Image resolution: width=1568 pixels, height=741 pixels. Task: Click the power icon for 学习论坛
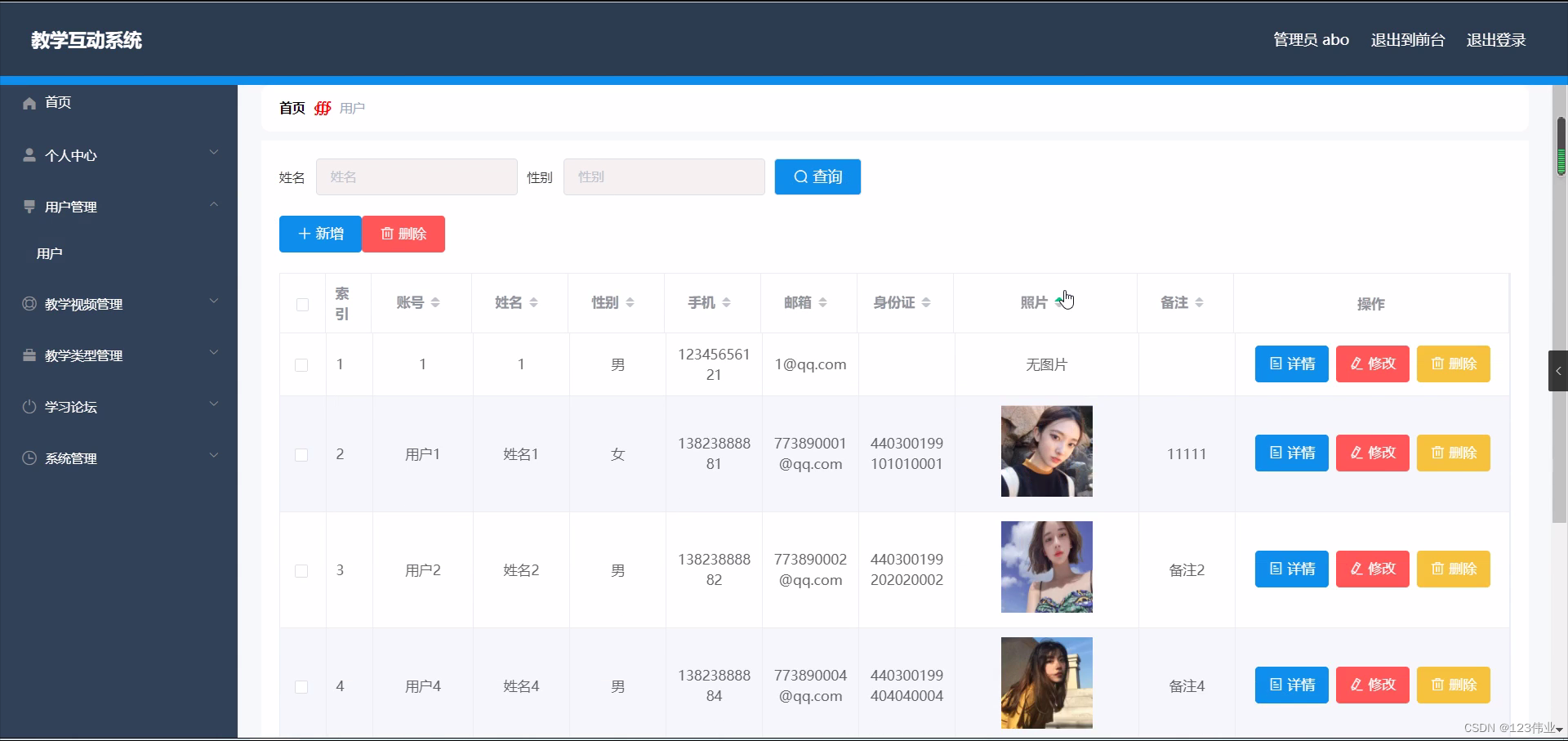pos(29,406)
